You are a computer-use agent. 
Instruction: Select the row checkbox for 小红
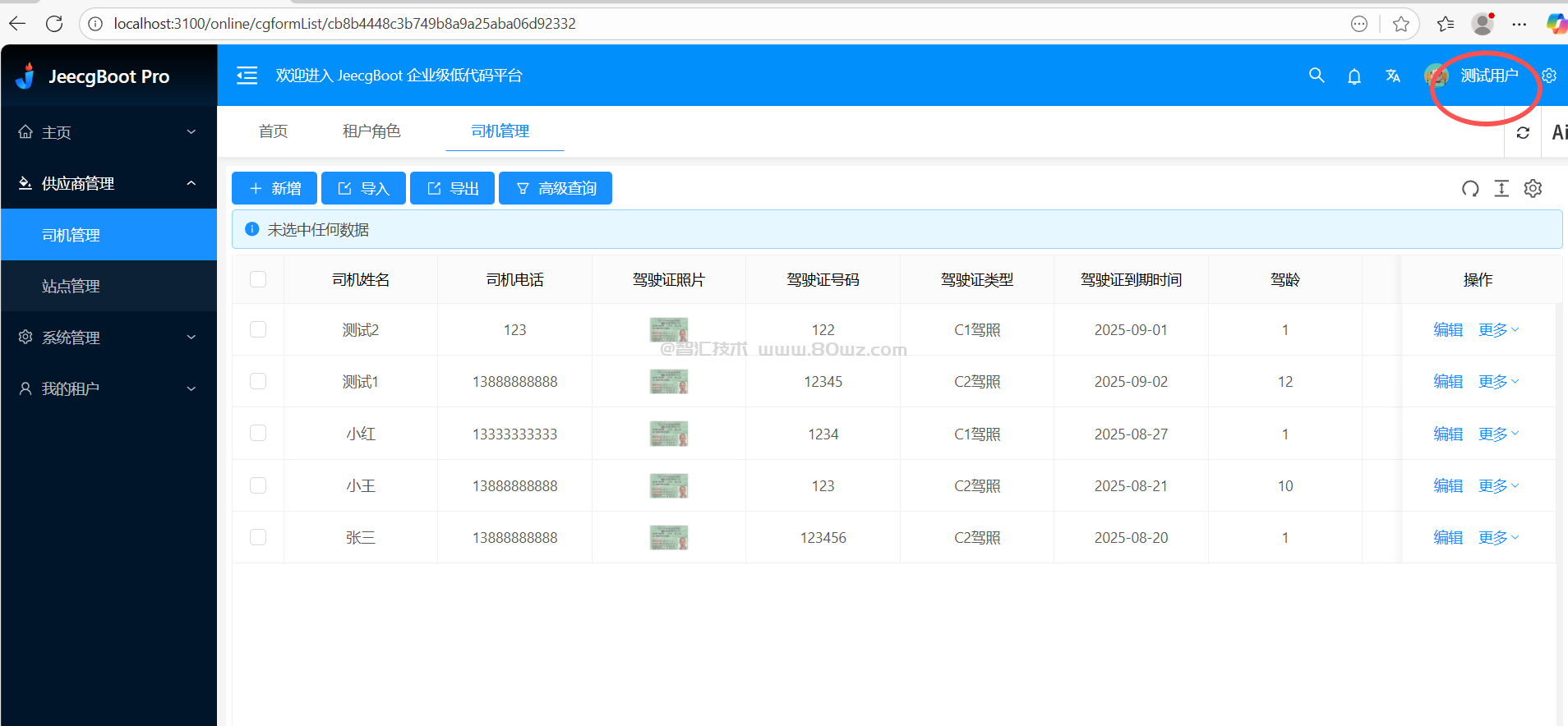[x=258, y=433]
